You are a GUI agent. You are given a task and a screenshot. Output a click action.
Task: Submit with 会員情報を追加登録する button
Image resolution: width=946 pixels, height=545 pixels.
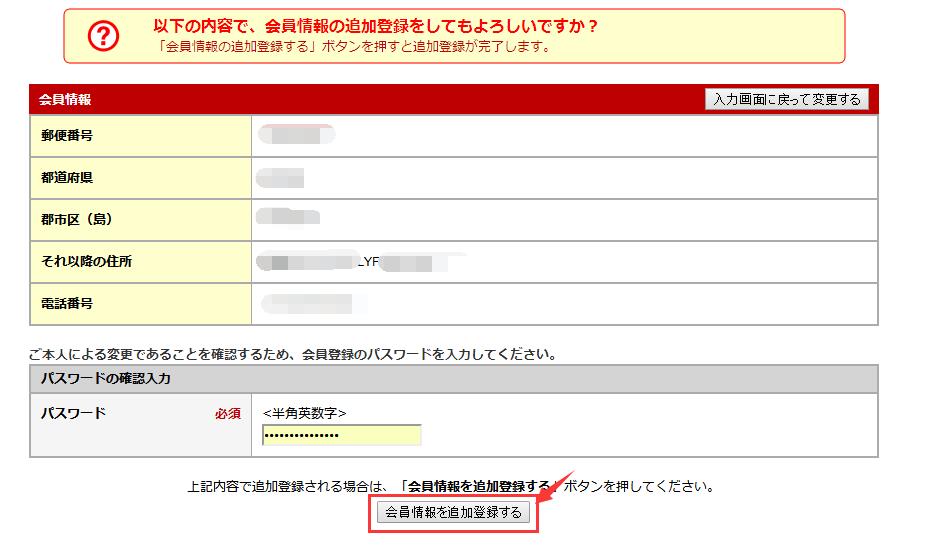pos(453,512)
